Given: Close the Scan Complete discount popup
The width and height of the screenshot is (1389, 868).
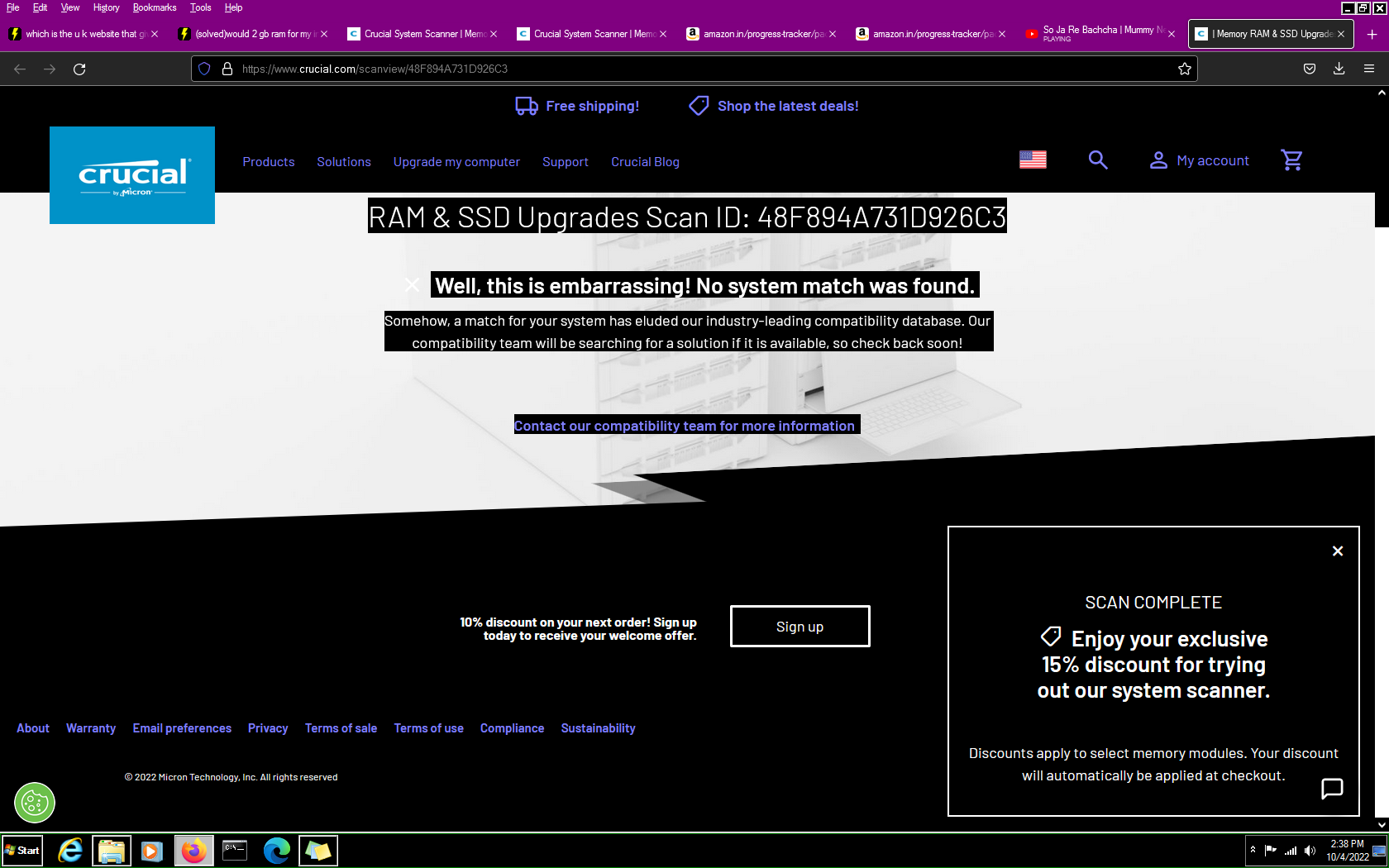Looking at the screenshot, I should [1337, 551].
